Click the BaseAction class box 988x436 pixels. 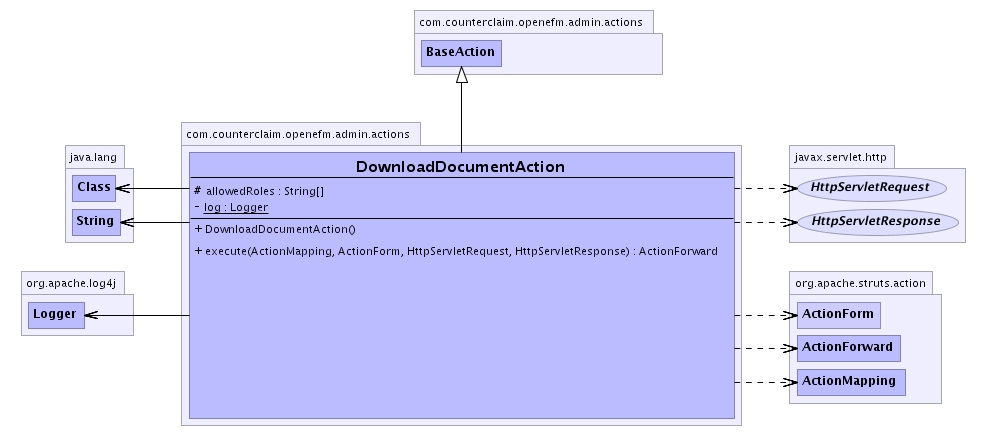(460, 52)
